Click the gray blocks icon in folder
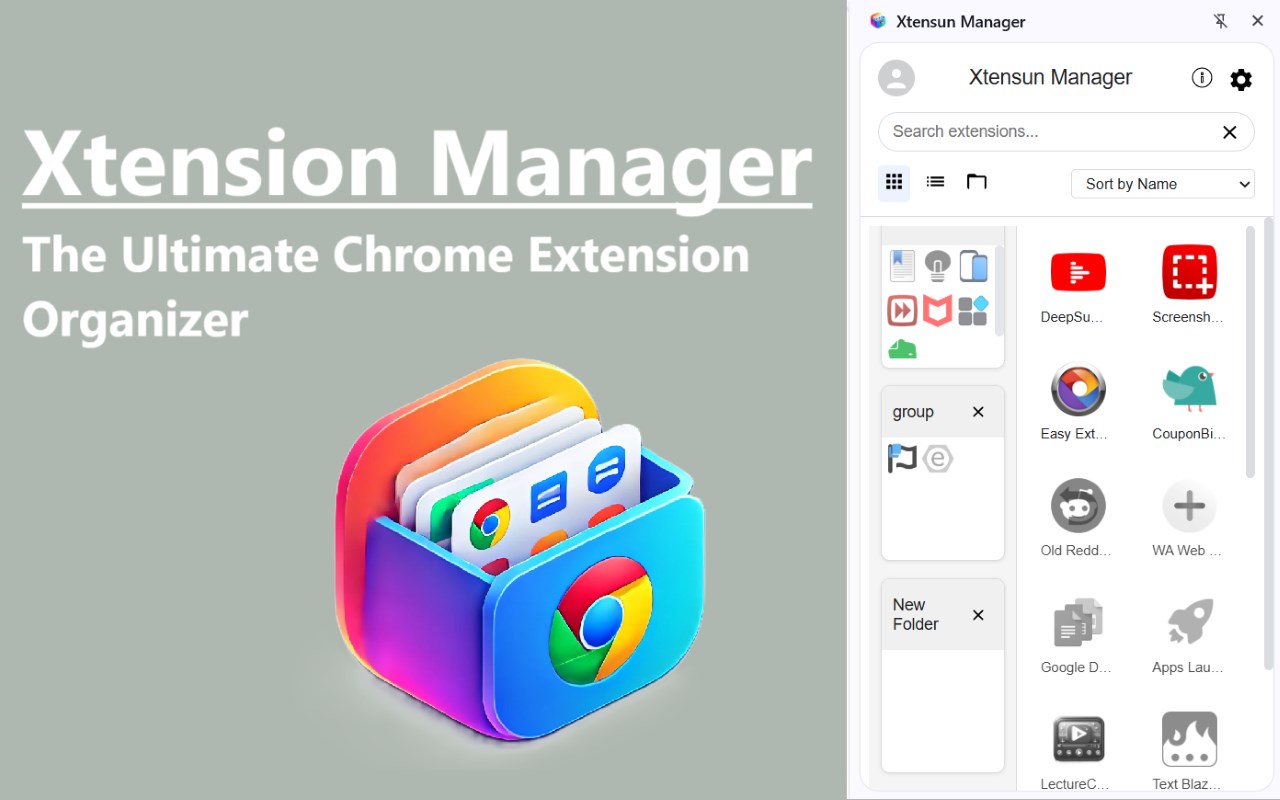The width and height of the screenshot is (1280, 800). [973, 311]
